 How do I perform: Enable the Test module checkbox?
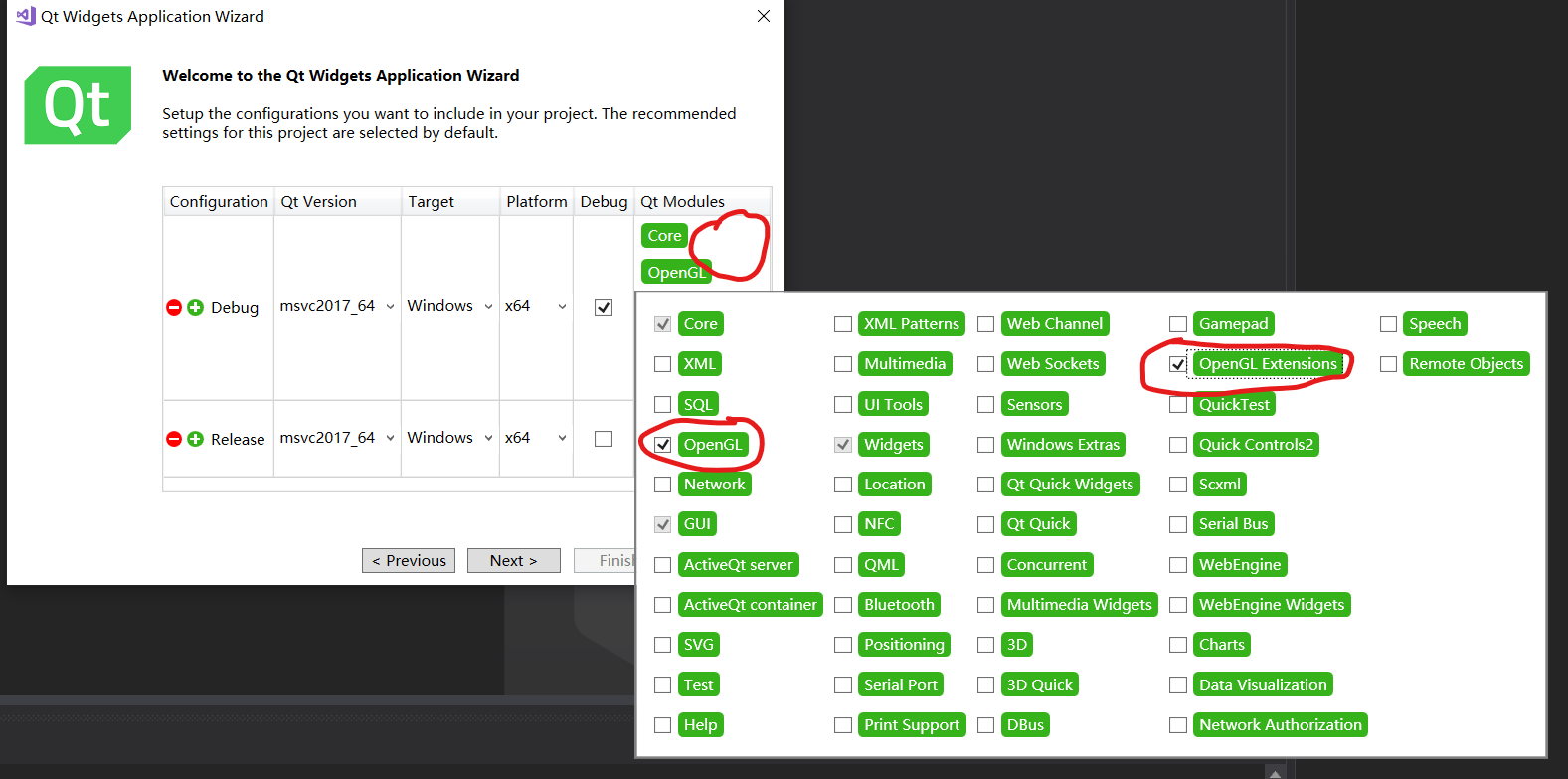tap(663, 685)
